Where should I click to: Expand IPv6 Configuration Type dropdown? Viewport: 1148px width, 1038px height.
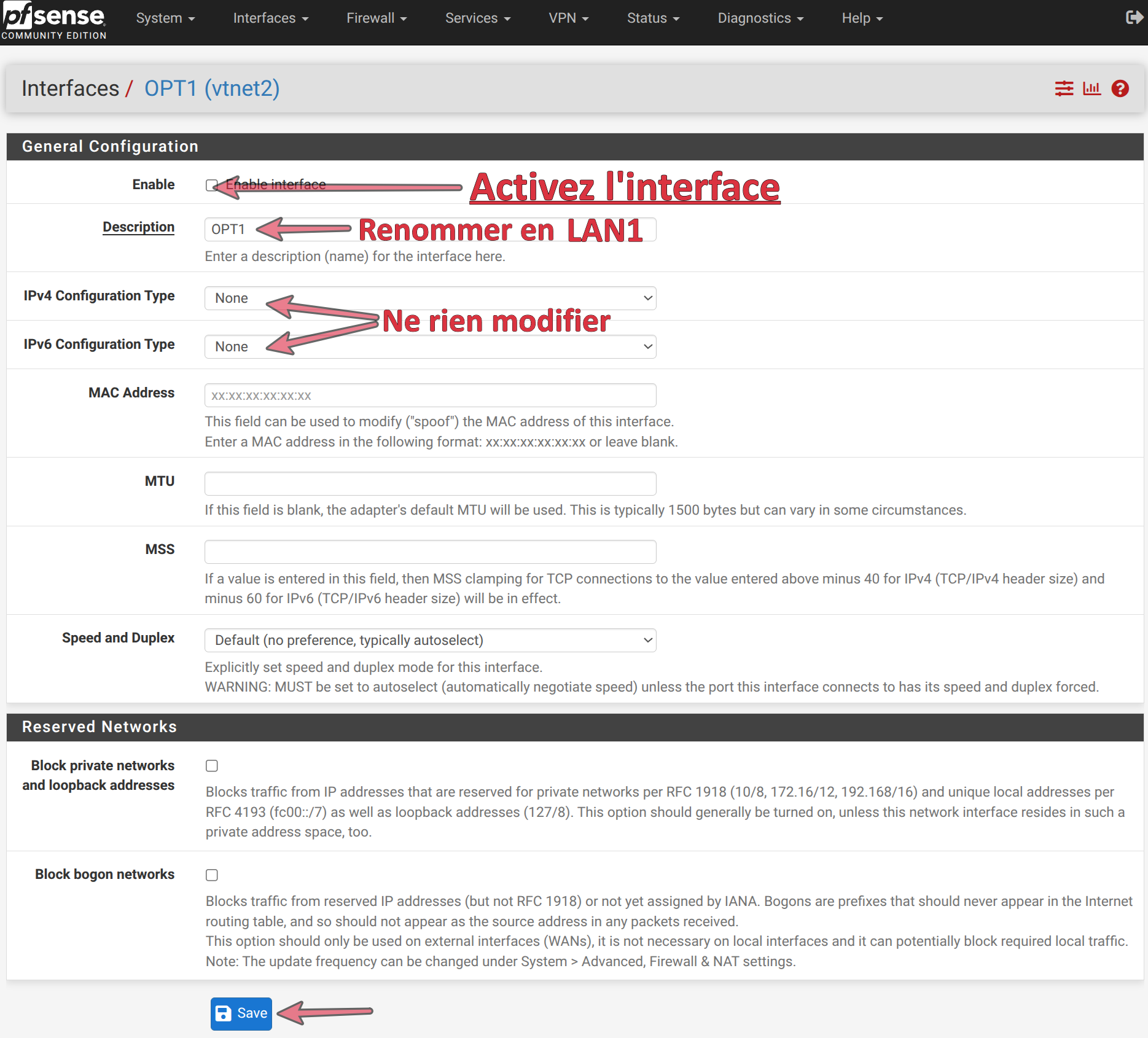[430, 347]
